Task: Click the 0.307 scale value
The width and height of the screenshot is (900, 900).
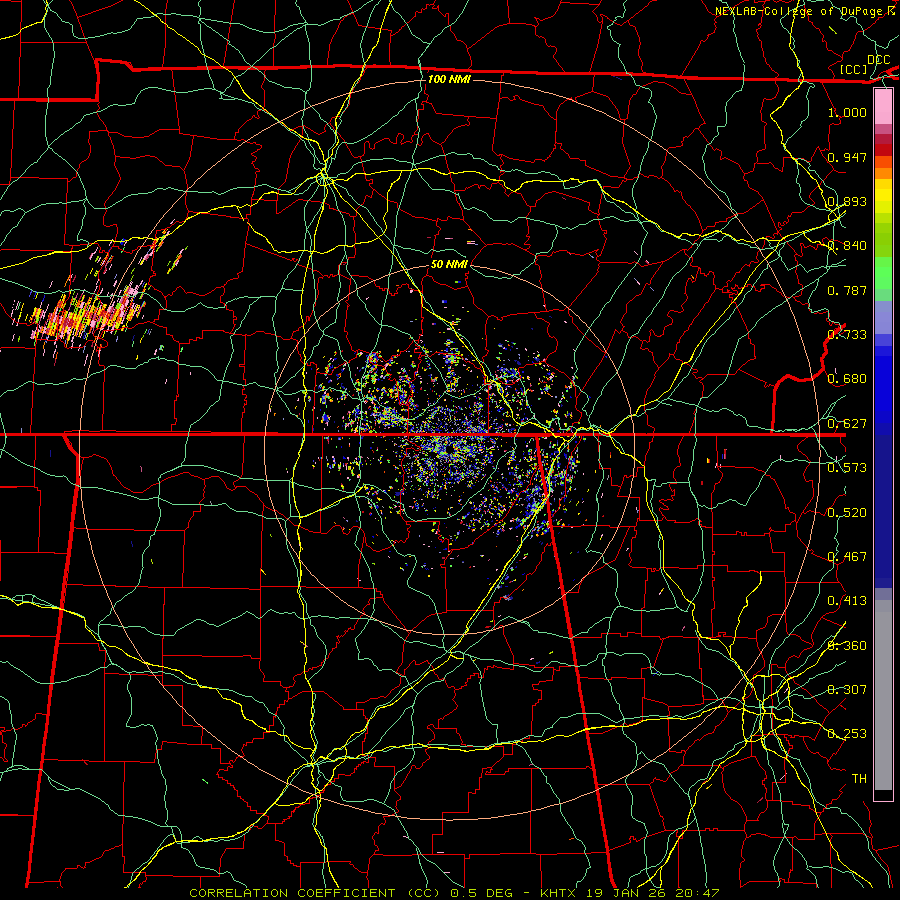Action: pyautogui.click(x=847, y=689)
